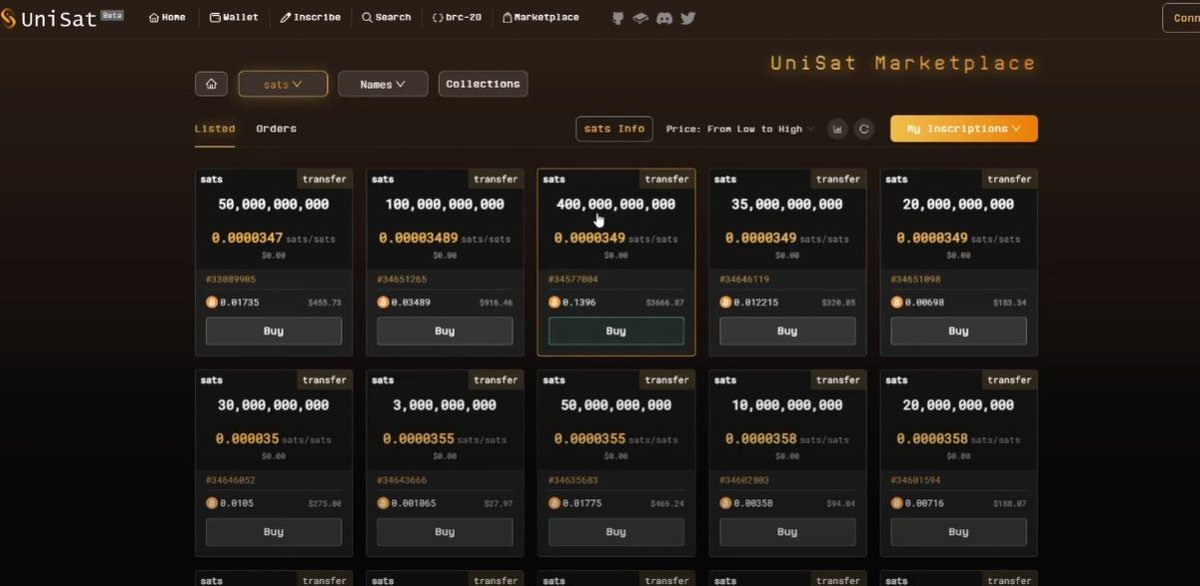This screenshot has height=586, width=1200.
Task: Buy the 400,000,000,000 sats listing
Action: (616, 331)
